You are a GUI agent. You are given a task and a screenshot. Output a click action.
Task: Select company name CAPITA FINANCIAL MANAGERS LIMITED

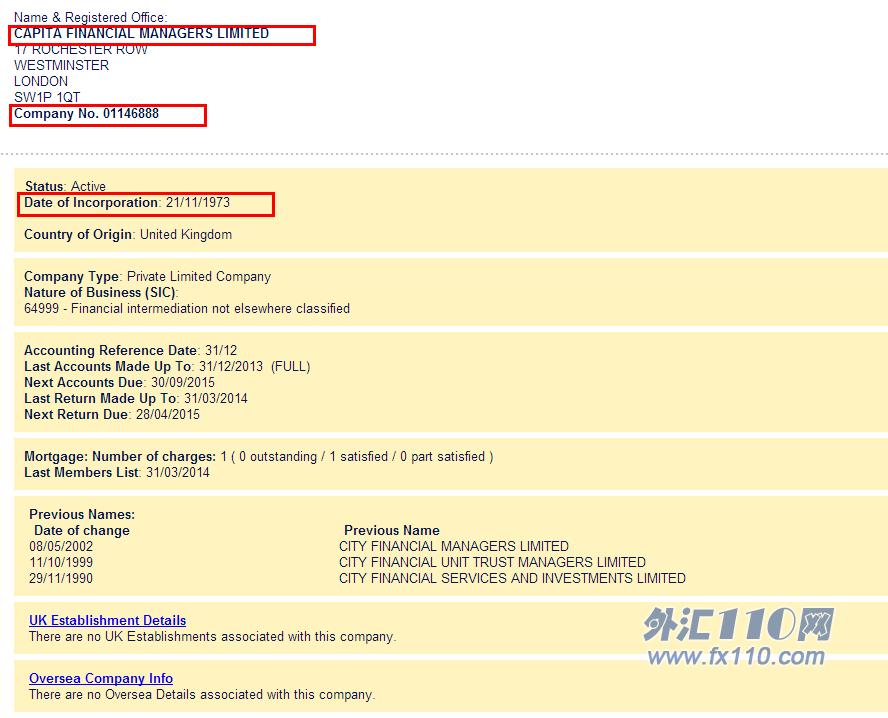[x=142, y=33]
